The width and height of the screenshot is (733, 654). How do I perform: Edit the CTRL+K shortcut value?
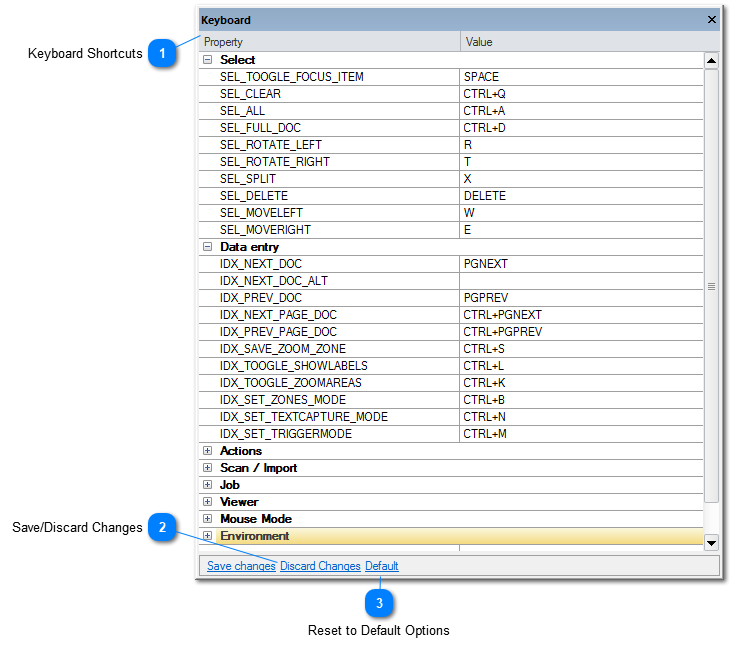point(582,383)
